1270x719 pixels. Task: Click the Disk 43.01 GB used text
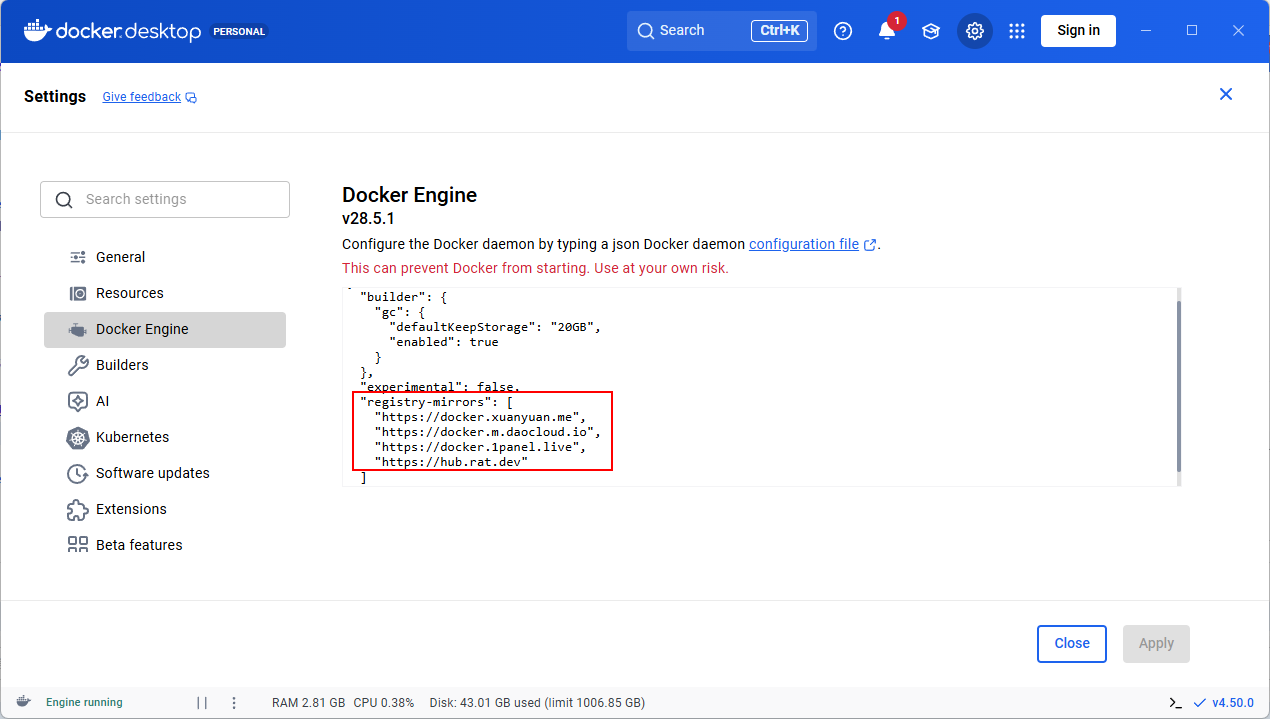(537, 703)
